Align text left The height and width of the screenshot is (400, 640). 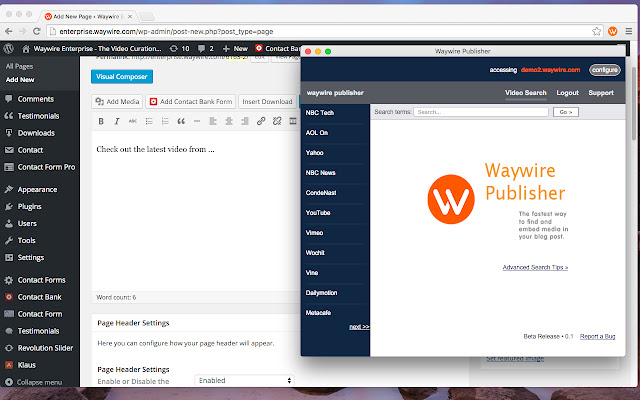tap(213, 121)
